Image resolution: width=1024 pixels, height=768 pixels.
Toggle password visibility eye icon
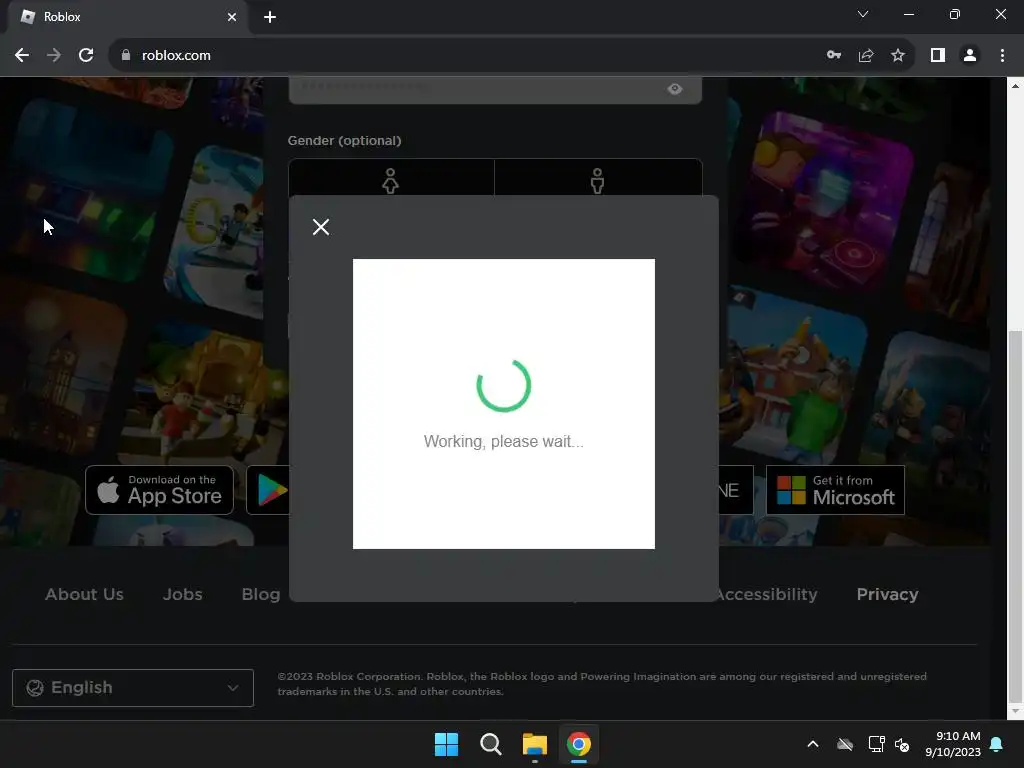pos(675,89)
